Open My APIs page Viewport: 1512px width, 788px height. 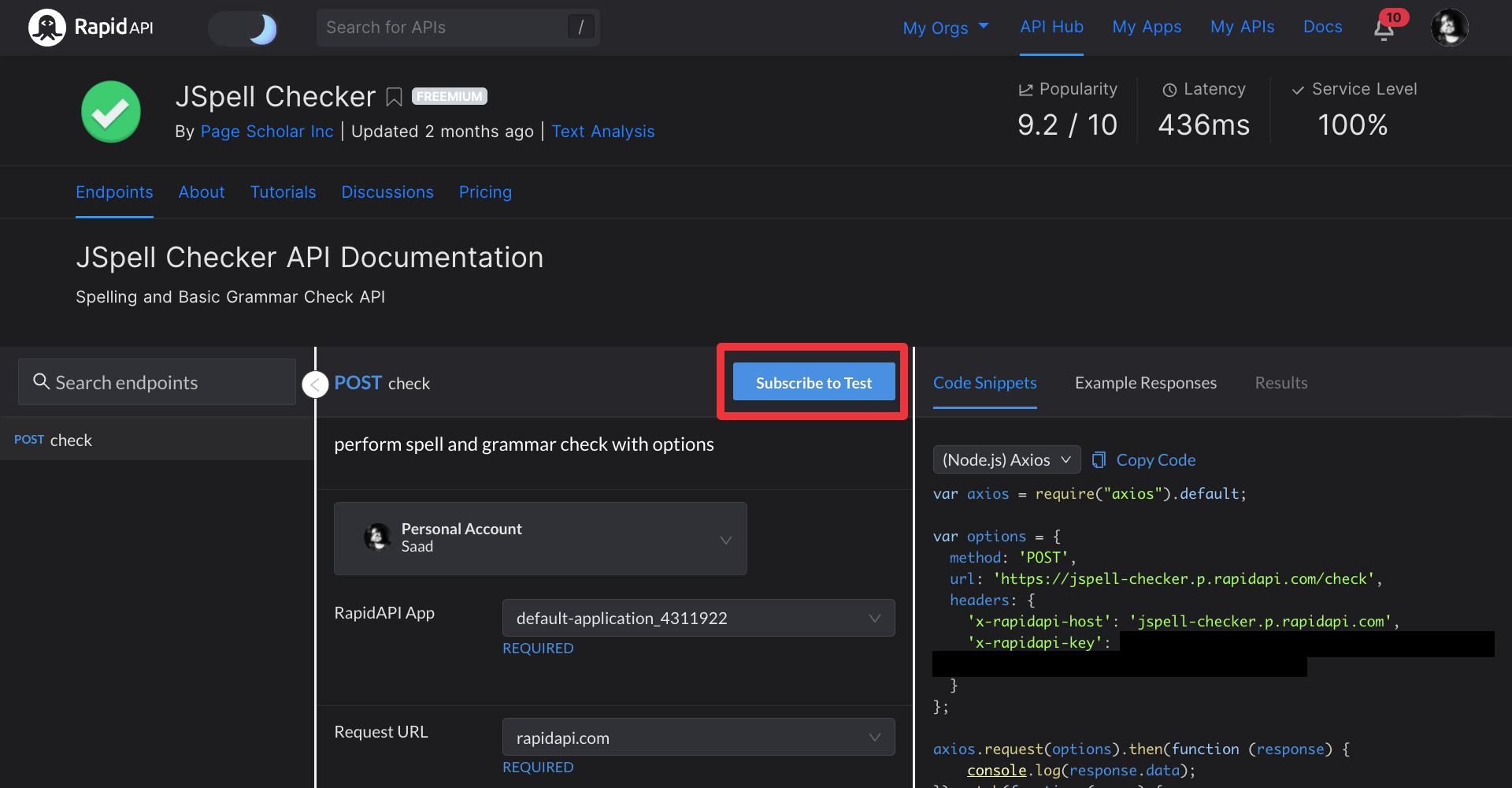tap(1242, 27)
